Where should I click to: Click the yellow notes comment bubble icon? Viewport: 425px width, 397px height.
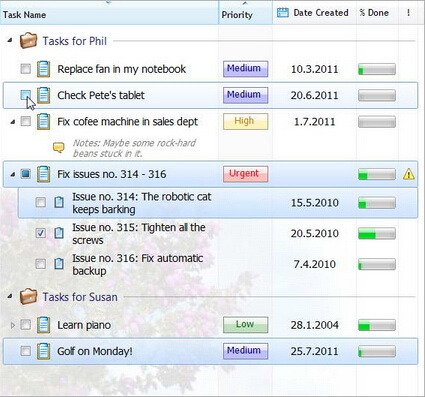coord(59,147)
